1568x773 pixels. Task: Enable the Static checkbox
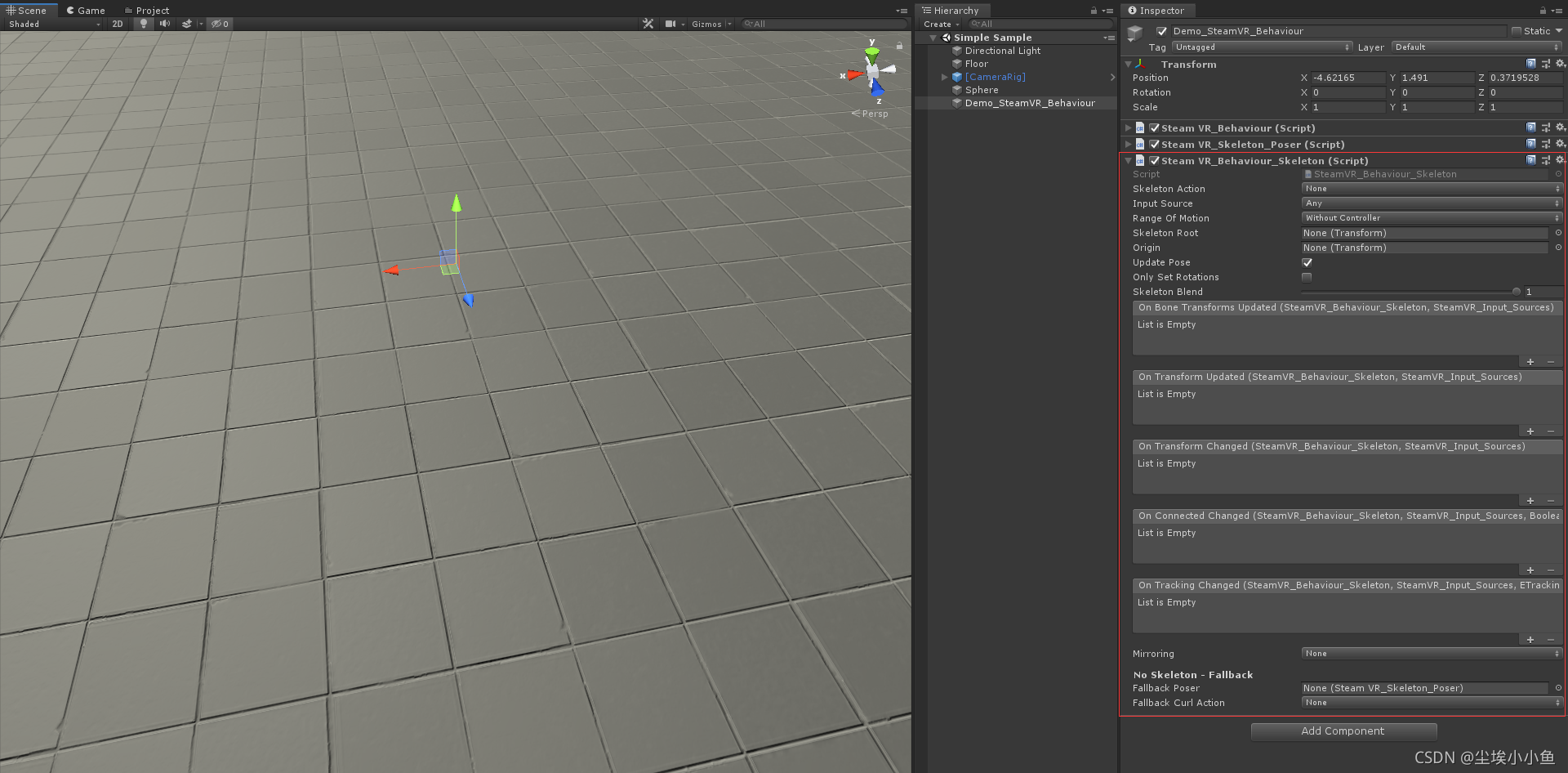click(x=1517, y=31)
